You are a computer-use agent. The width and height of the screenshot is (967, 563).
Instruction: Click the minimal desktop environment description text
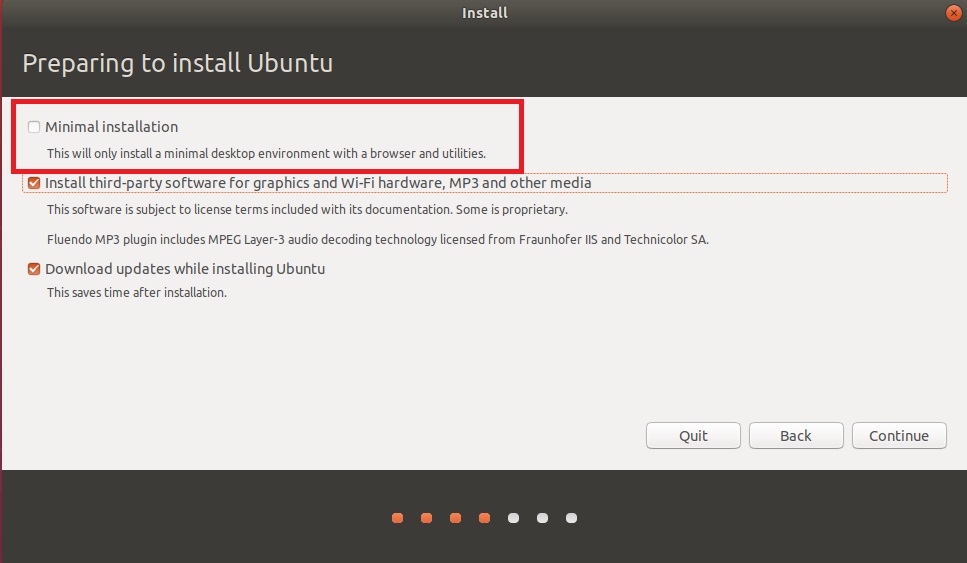[266, 154]
